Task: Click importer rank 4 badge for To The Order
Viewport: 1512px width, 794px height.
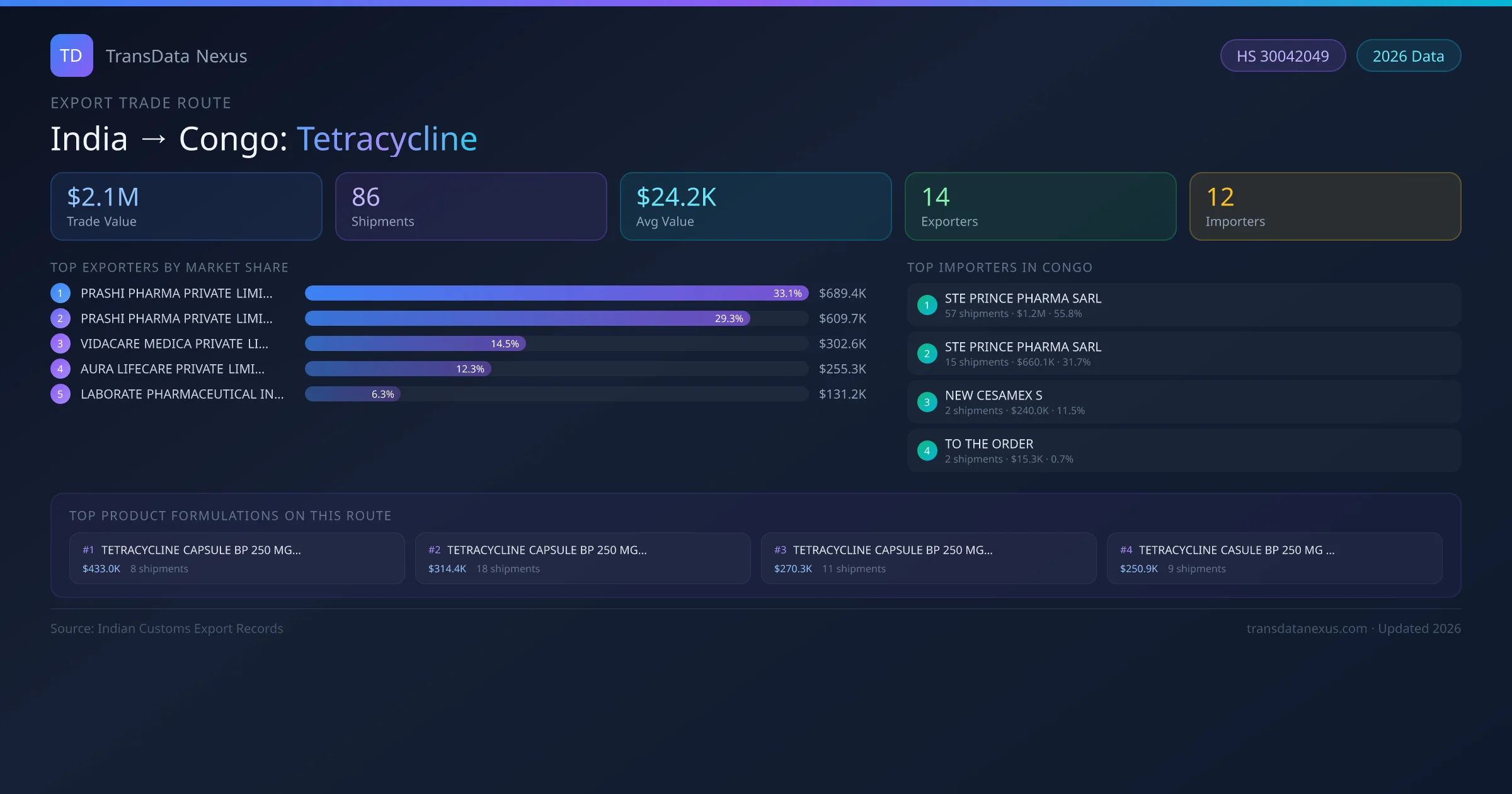Action: (x=927, y=451)
